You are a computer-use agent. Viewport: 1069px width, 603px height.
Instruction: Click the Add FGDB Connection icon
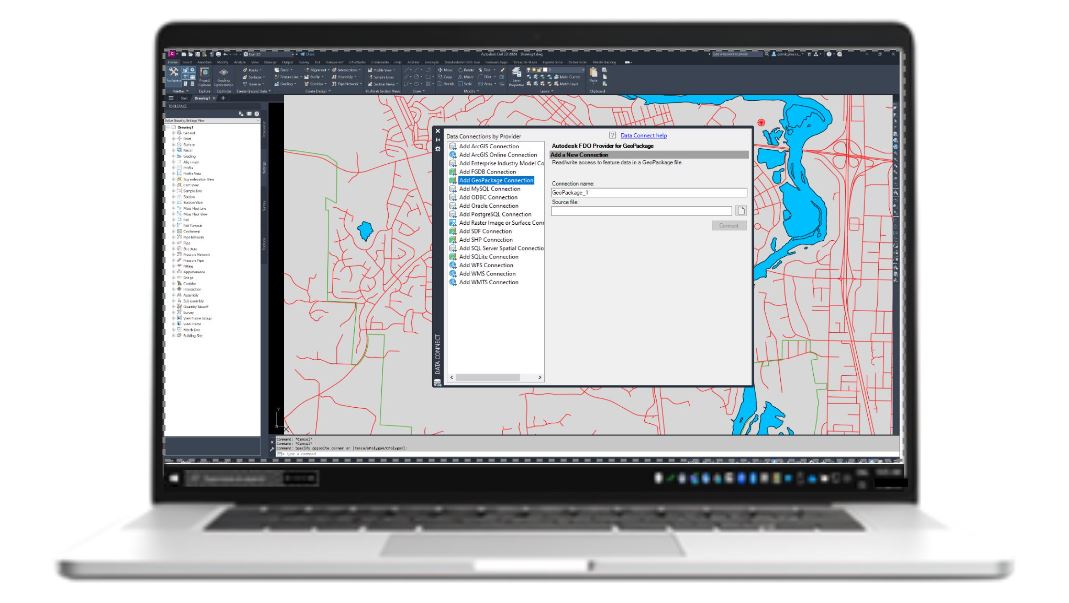(453, 172)
